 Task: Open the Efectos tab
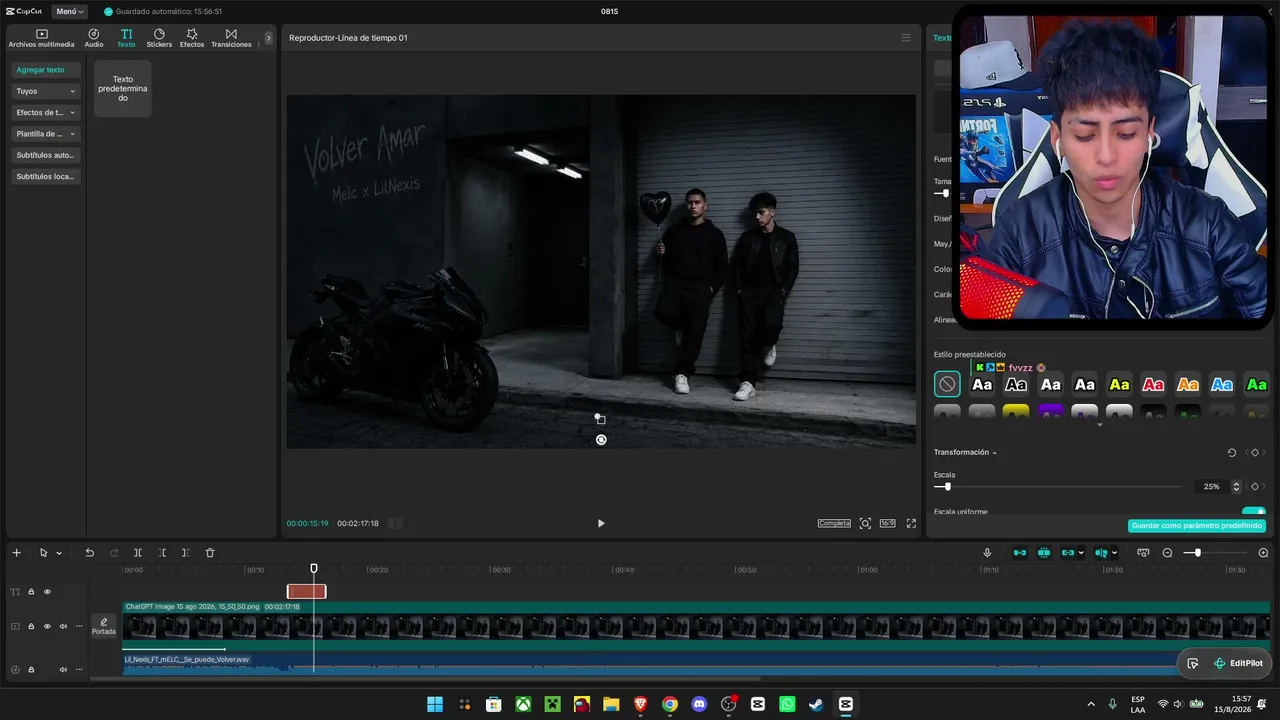192,39
